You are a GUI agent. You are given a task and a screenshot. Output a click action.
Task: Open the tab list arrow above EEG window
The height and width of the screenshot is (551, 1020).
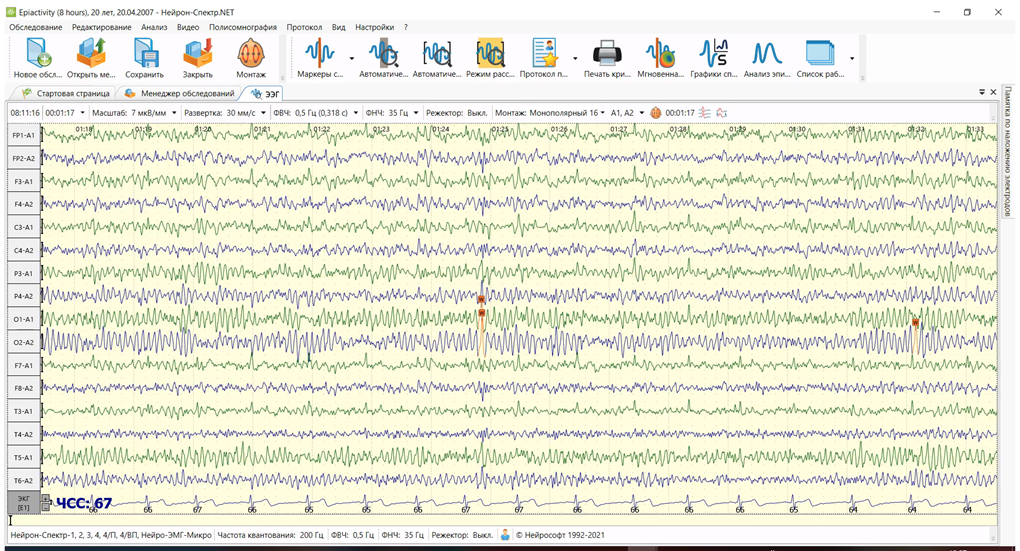pos(982,92)
